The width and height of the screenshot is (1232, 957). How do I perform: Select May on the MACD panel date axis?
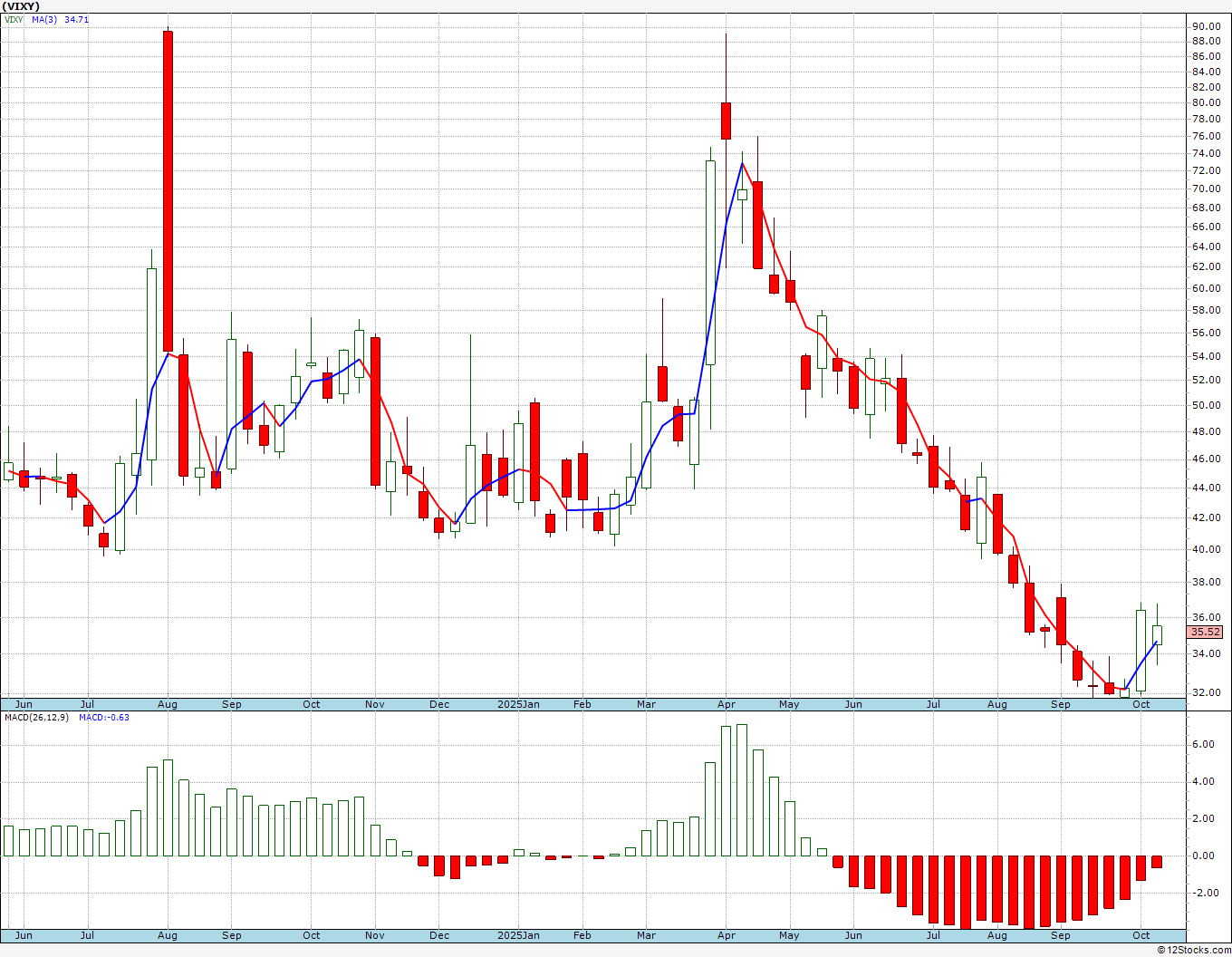[x=789, y=935]
